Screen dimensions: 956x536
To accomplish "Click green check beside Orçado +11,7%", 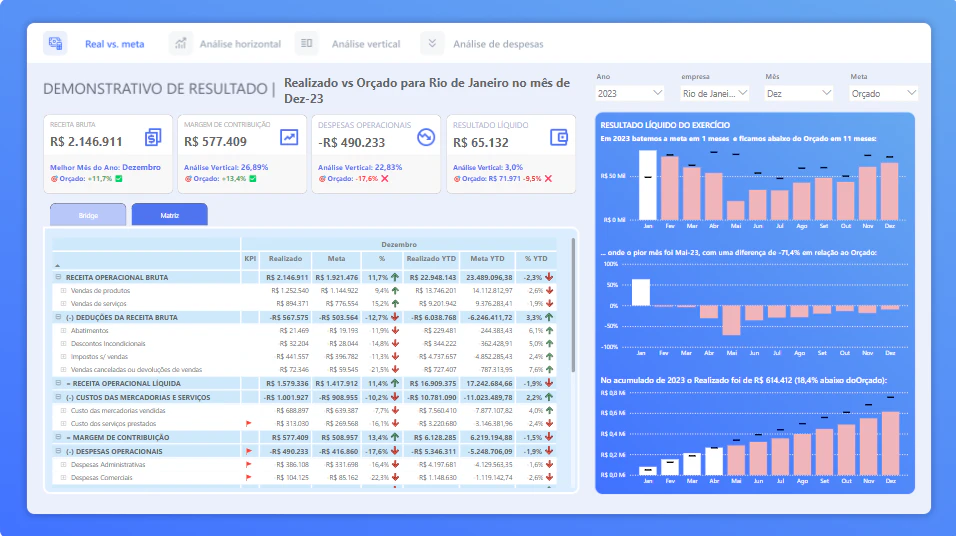I will pos(119,179).
